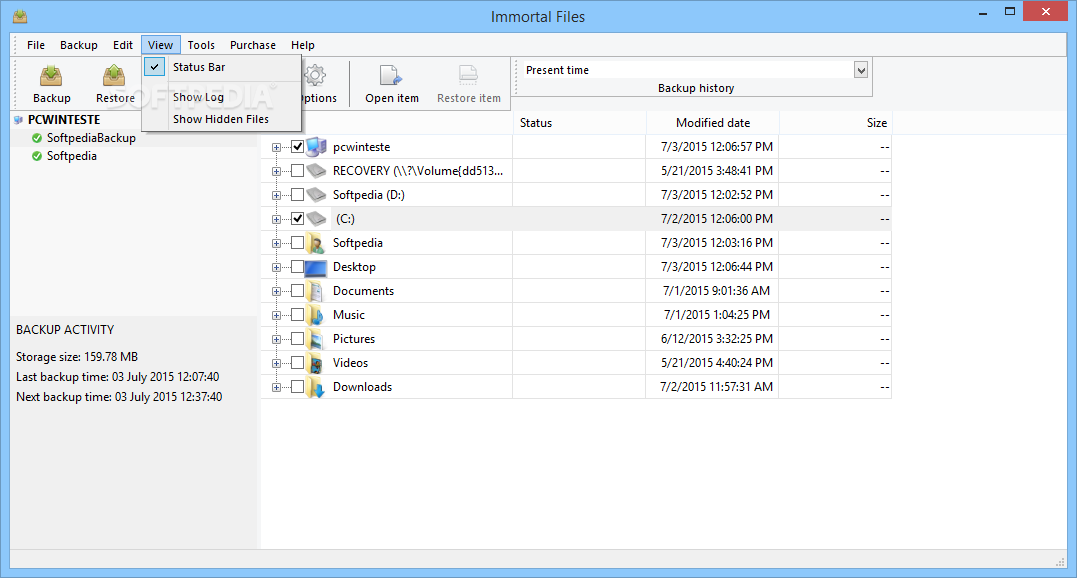Open the Purchase menu
1077x578 pixels.
(253, 45)
